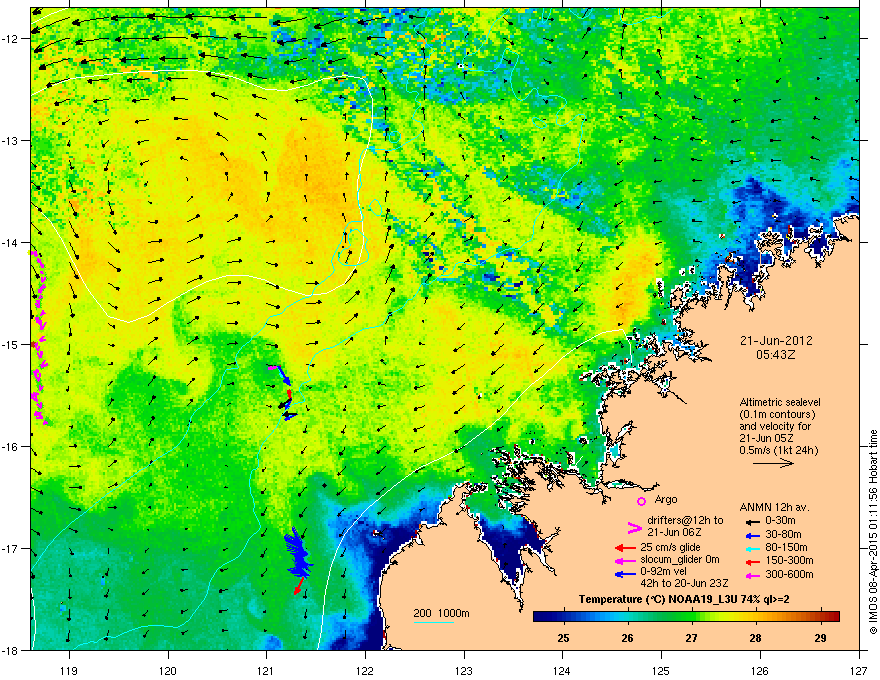Click the latitude axis label -16
This screenshot has height=680, width=880.
click(11, 447)
